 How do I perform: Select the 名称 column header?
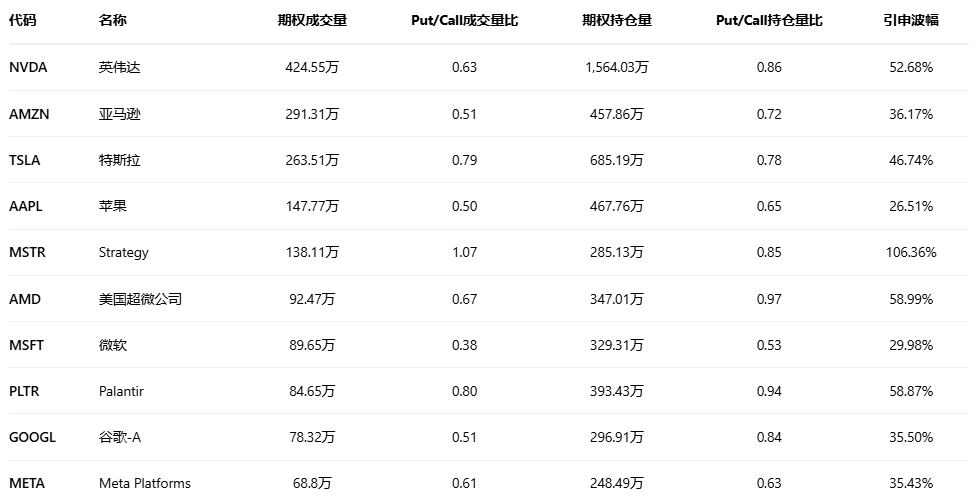coord(113,21)
